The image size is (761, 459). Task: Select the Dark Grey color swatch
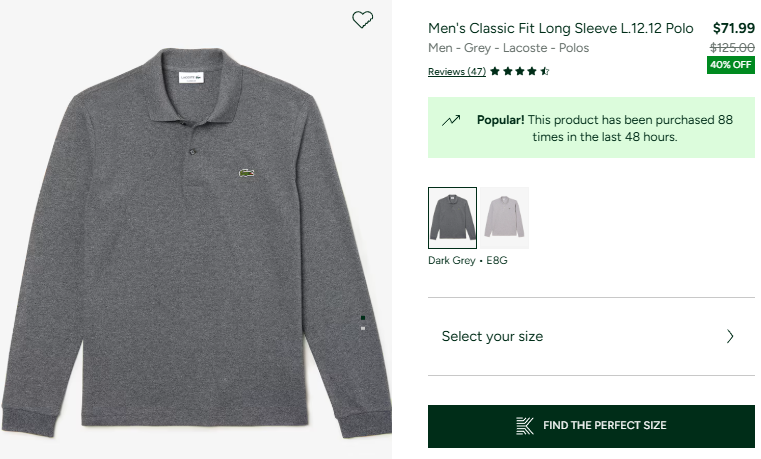[452, 218]
